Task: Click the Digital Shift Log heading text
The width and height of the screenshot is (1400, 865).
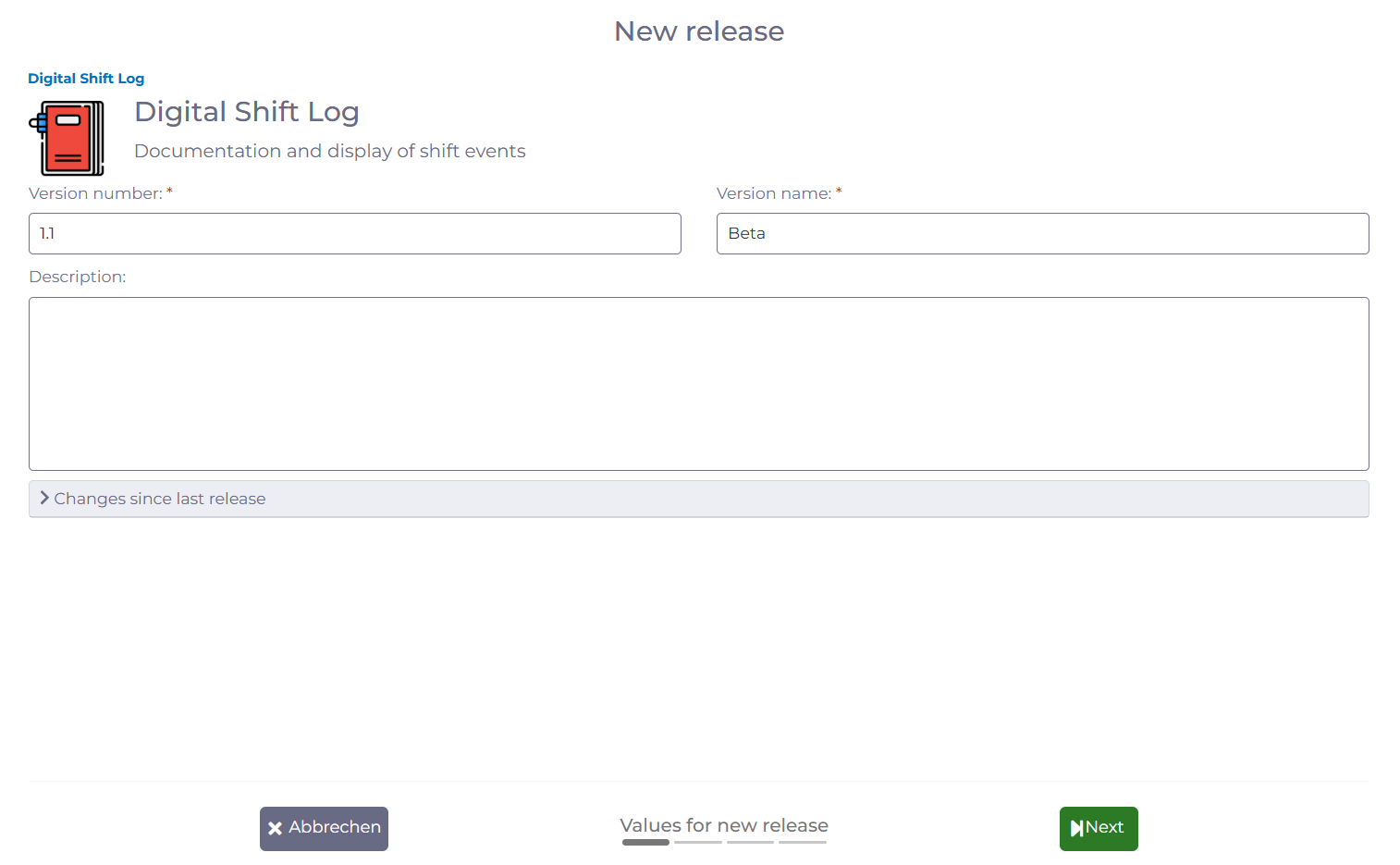Action: (246, 111)
